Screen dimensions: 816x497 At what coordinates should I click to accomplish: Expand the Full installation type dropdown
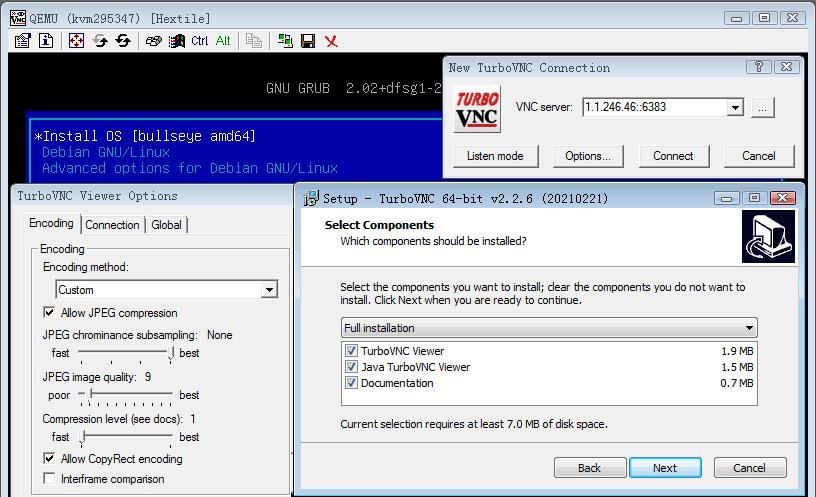pos(749,328)
